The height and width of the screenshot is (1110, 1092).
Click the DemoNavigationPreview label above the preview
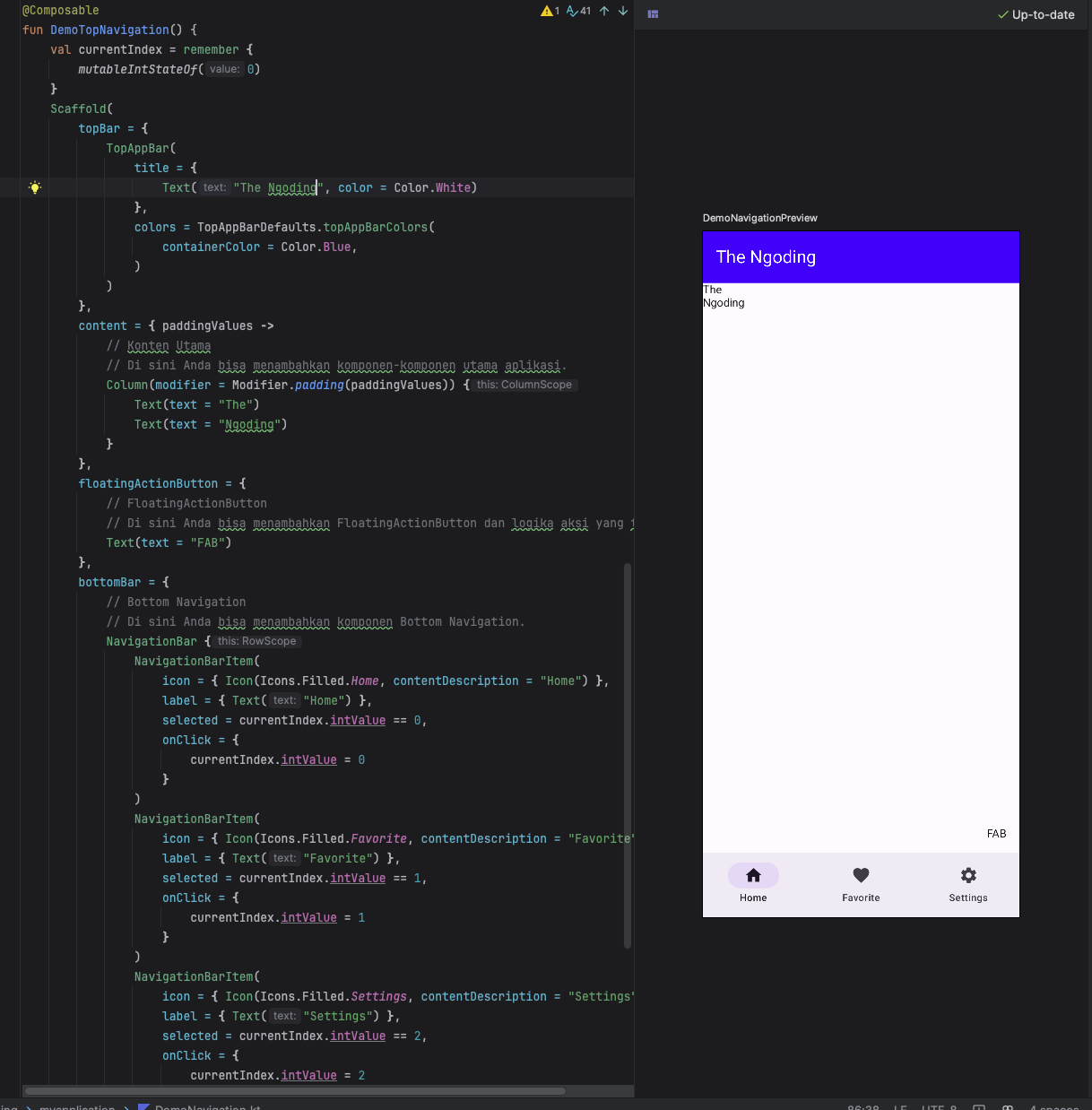point(760,218)
